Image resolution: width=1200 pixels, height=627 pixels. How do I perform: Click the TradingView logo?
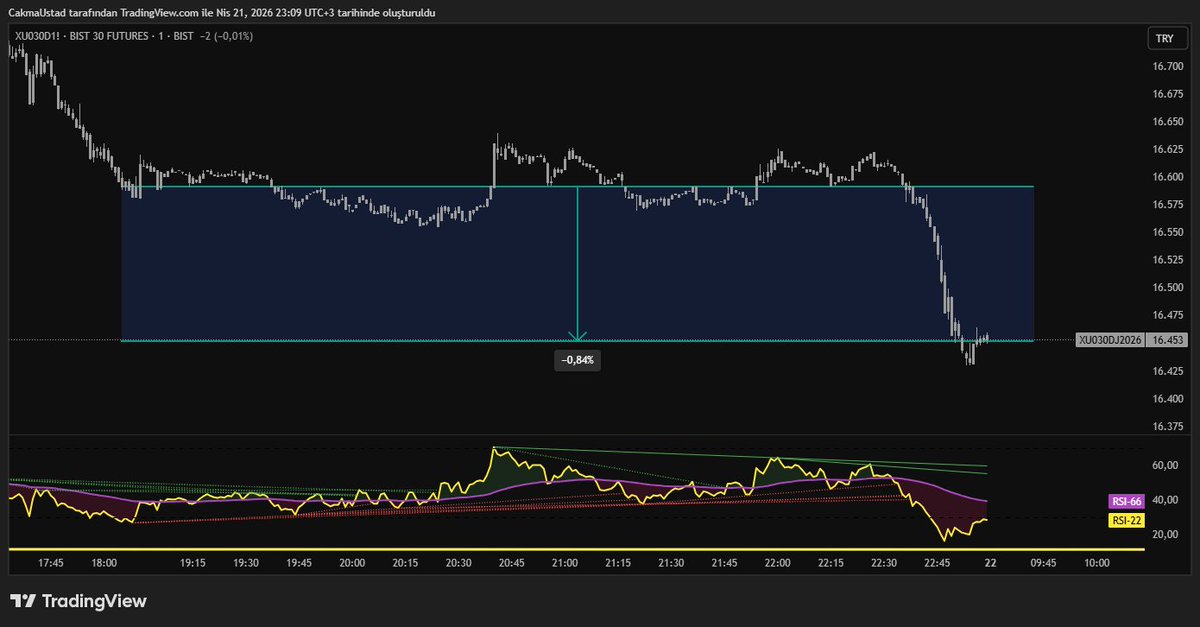pos(79,601)
